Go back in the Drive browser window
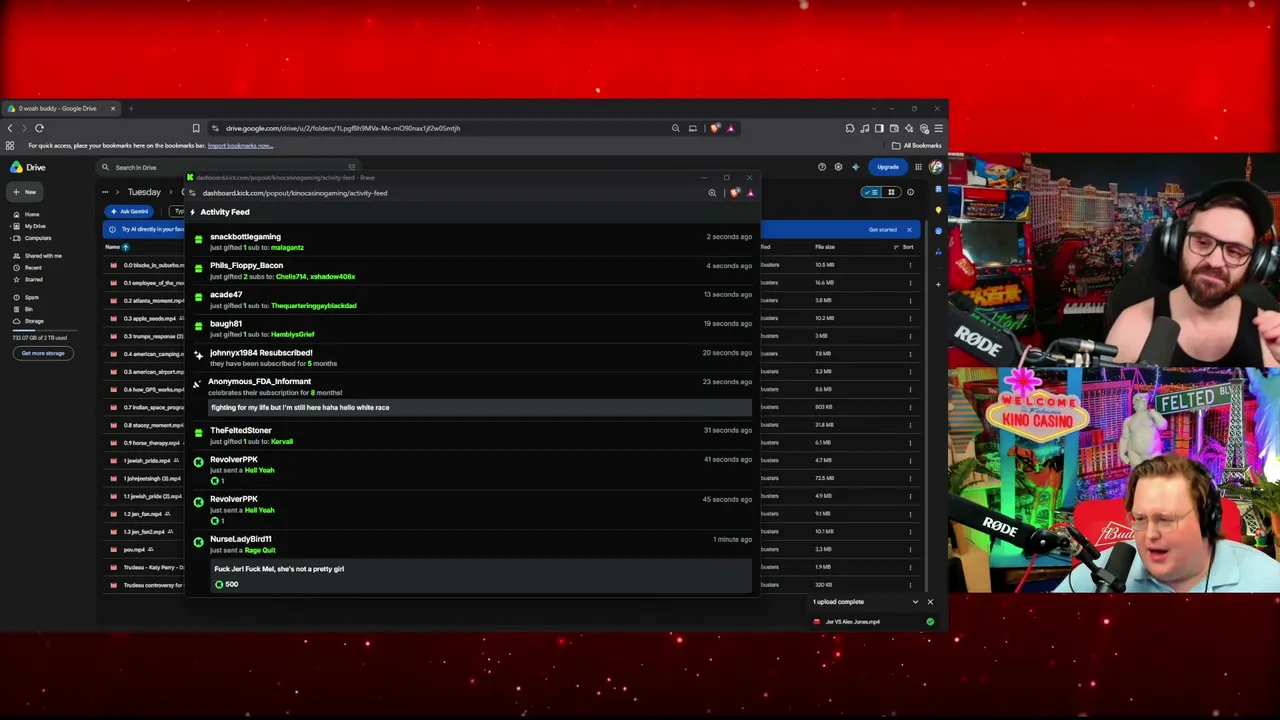The height and width of the screenshot is (720, 1280). [x=10, y=128]
